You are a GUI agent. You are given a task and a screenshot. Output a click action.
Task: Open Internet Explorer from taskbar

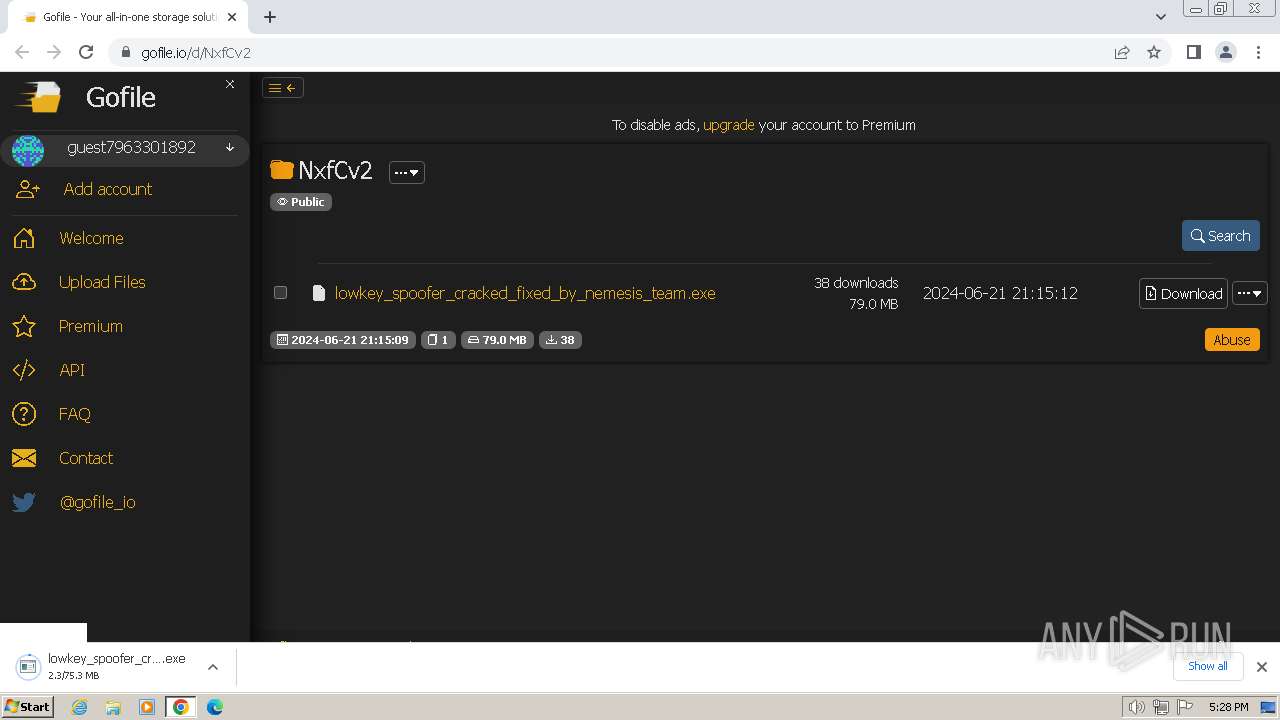click(79, 707)
